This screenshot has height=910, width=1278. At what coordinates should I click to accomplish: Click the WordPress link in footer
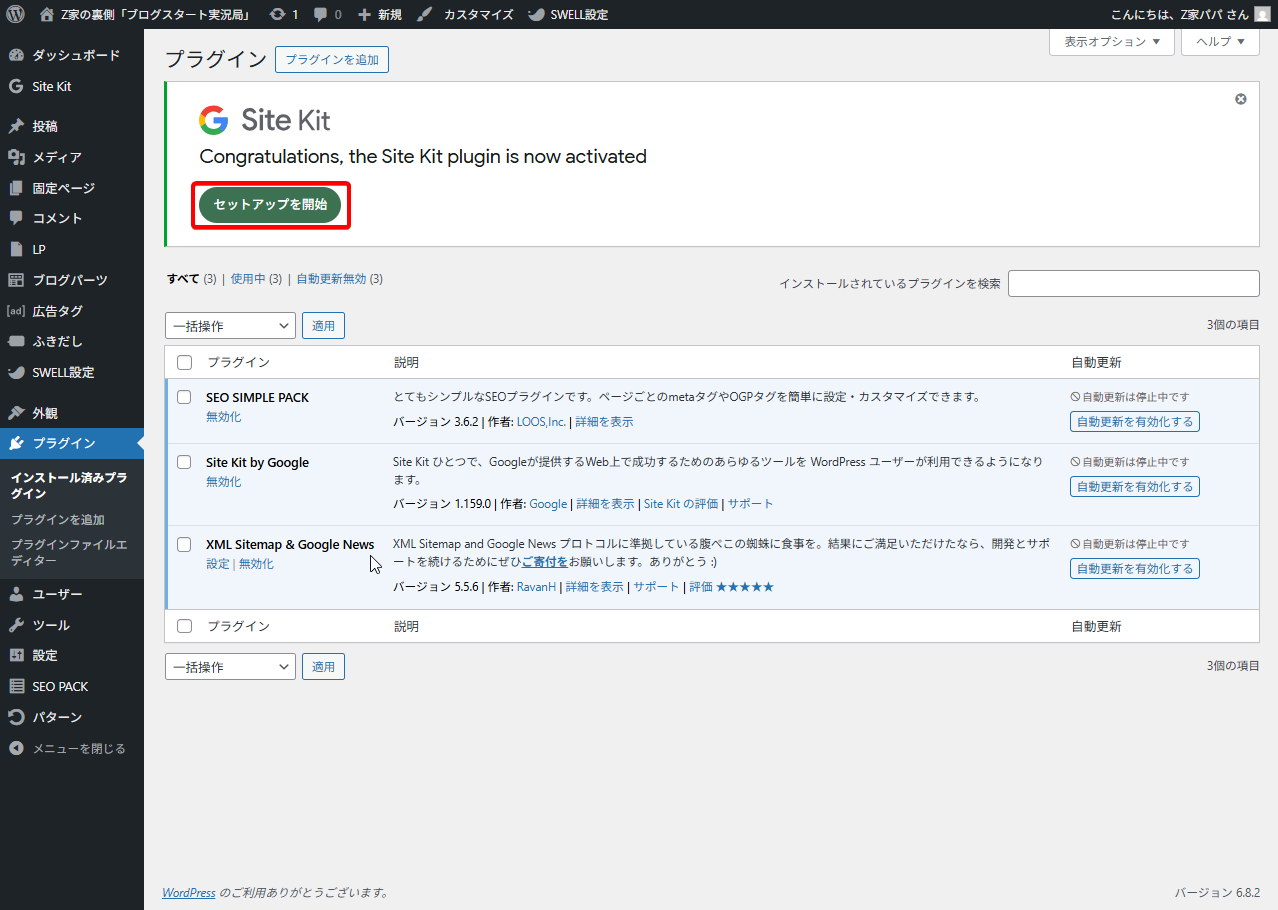tap(189, 893)
